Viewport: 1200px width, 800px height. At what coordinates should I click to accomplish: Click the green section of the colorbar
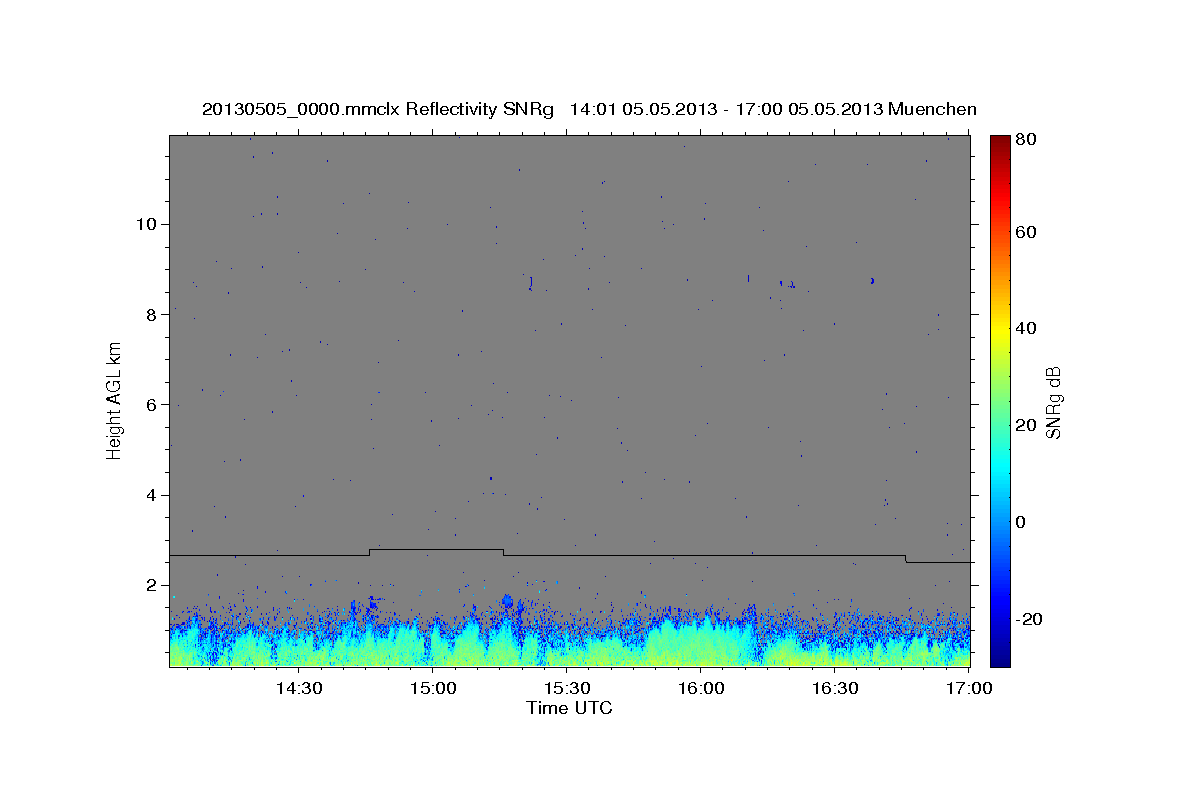click(1000, 400)
